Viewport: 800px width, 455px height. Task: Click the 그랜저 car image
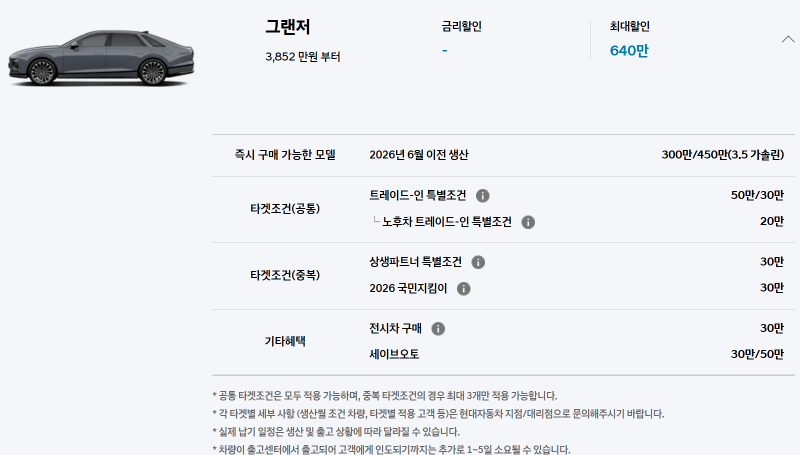click(x=102, y=58)
